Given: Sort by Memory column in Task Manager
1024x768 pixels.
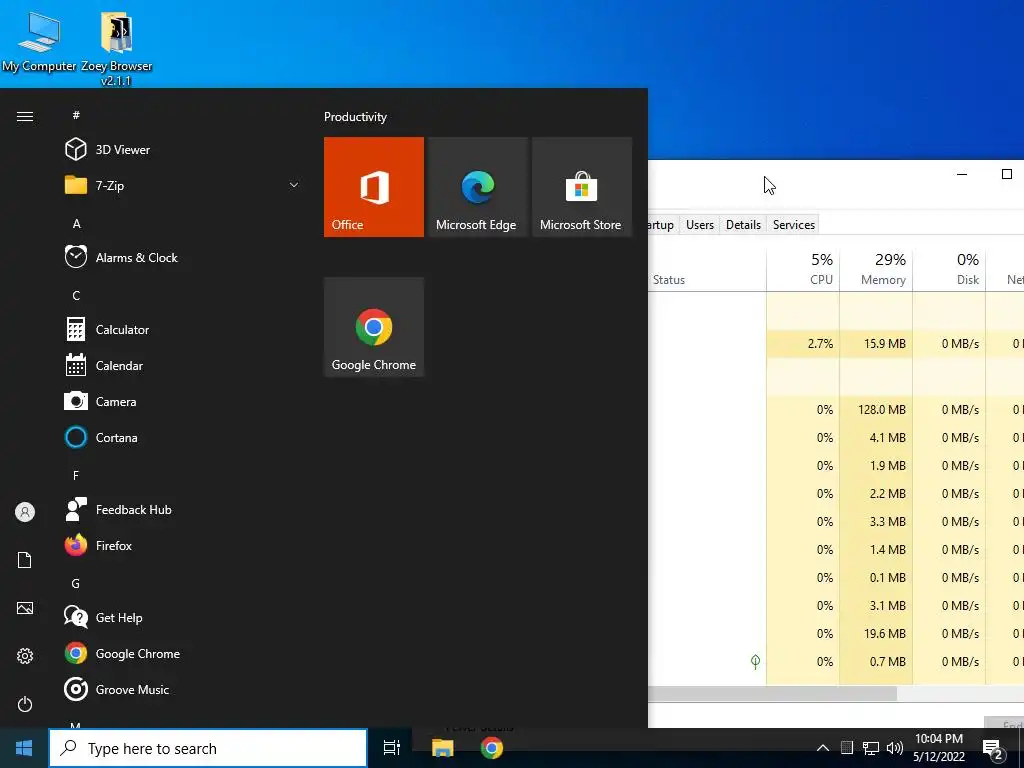Looking at the screenshot, I should [876, 270].
